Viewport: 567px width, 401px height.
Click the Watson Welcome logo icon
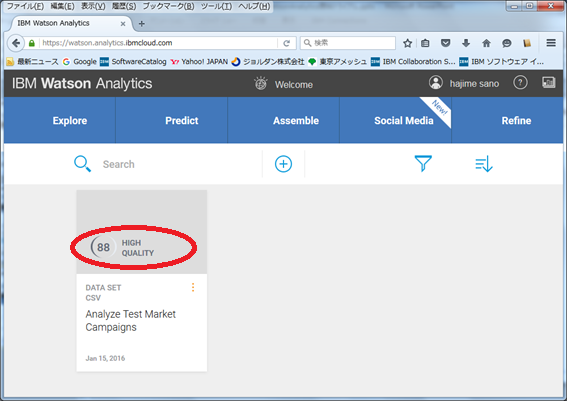(261, 84)
